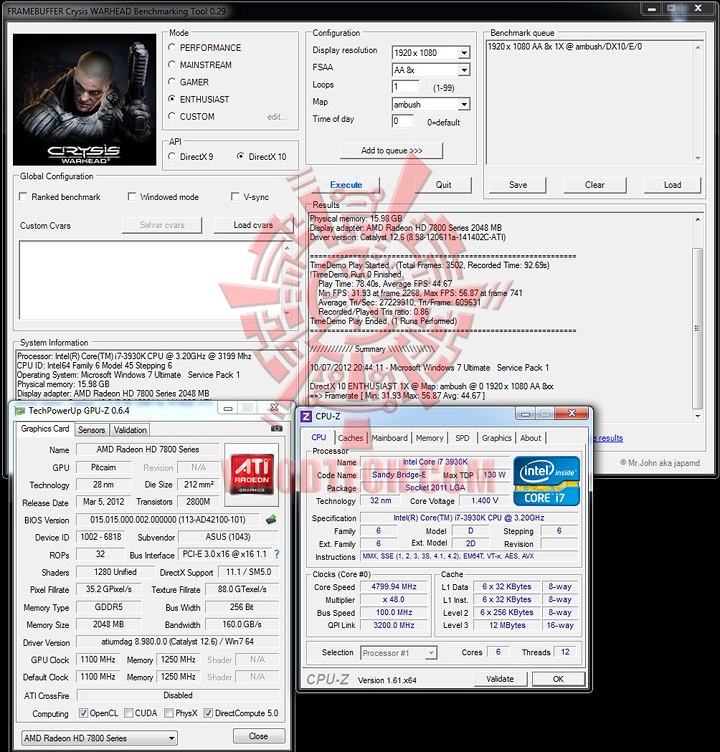Open the Display resolution dropdown
720x752 pixels.
coord(464,53)
